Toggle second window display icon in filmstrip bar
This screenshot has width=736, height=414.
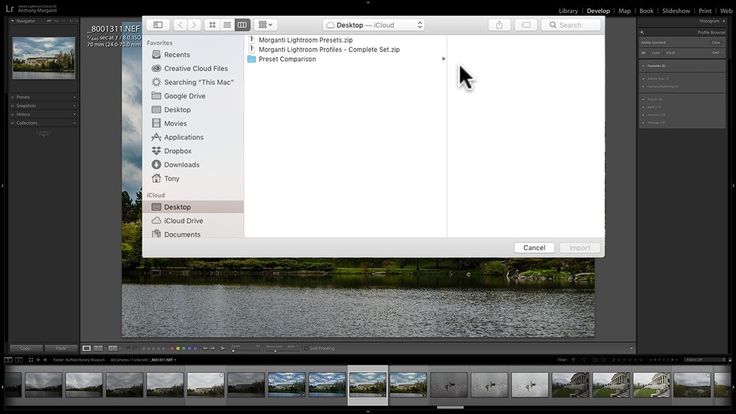(x=19, y=360)
